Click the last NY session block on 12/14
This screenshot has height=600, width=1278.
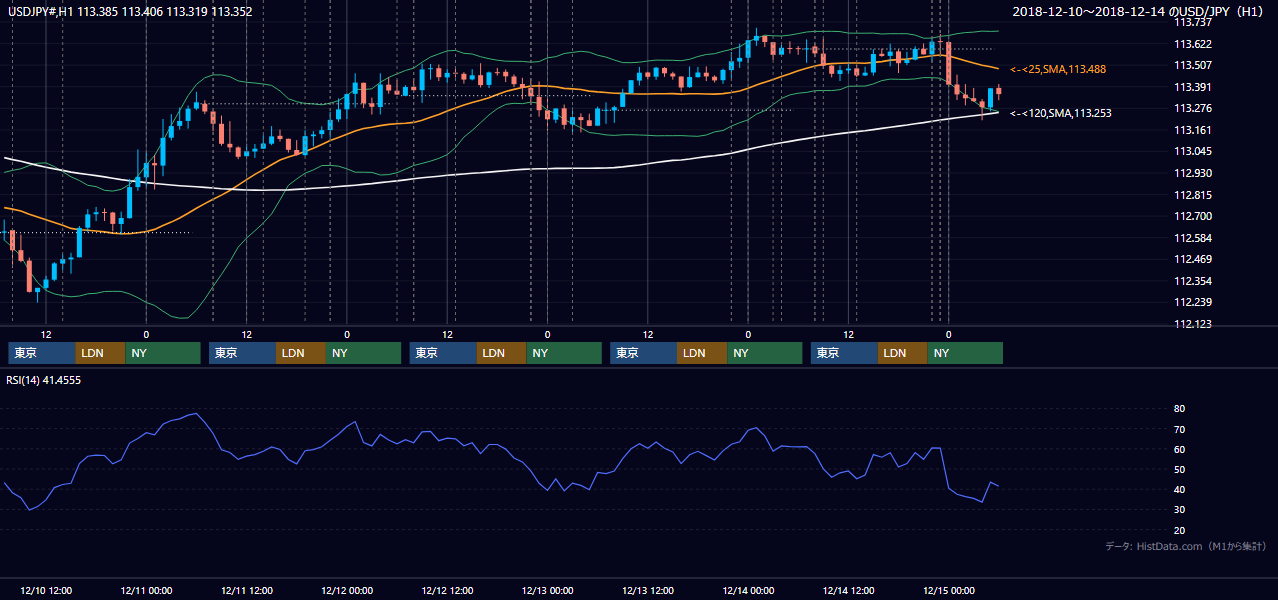tap(965, 353)
